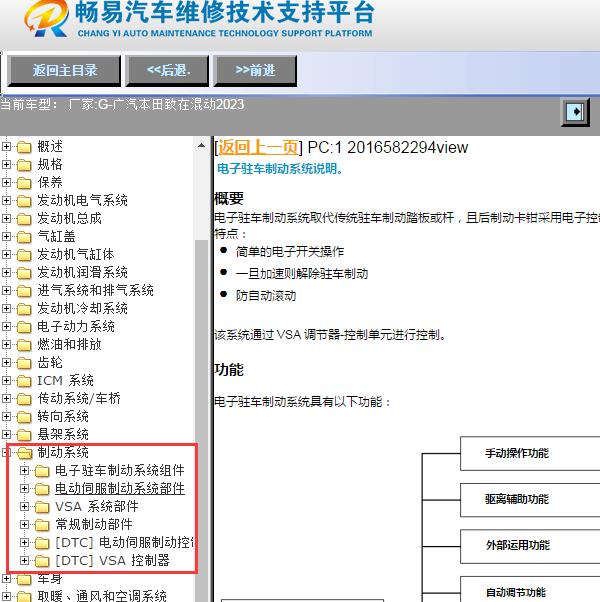
Task: Collapse the 制动系统 tree node
Action: tap(5, 452)
